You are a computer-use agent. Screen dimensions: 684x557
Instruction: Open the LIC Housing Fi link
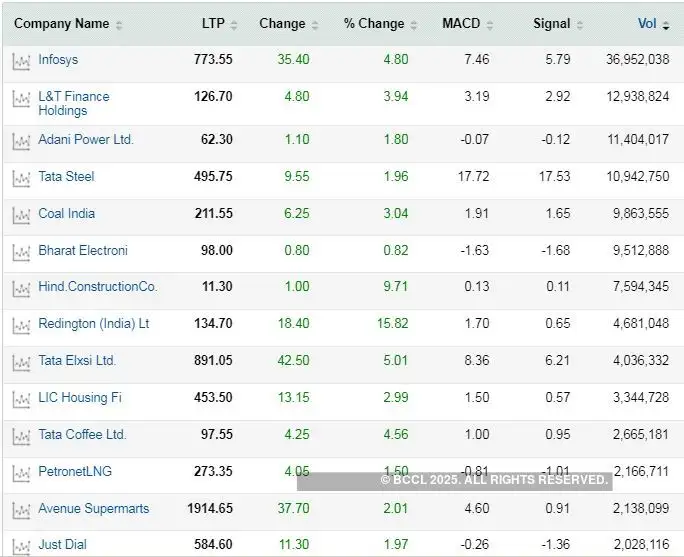[x=80, y=397]
